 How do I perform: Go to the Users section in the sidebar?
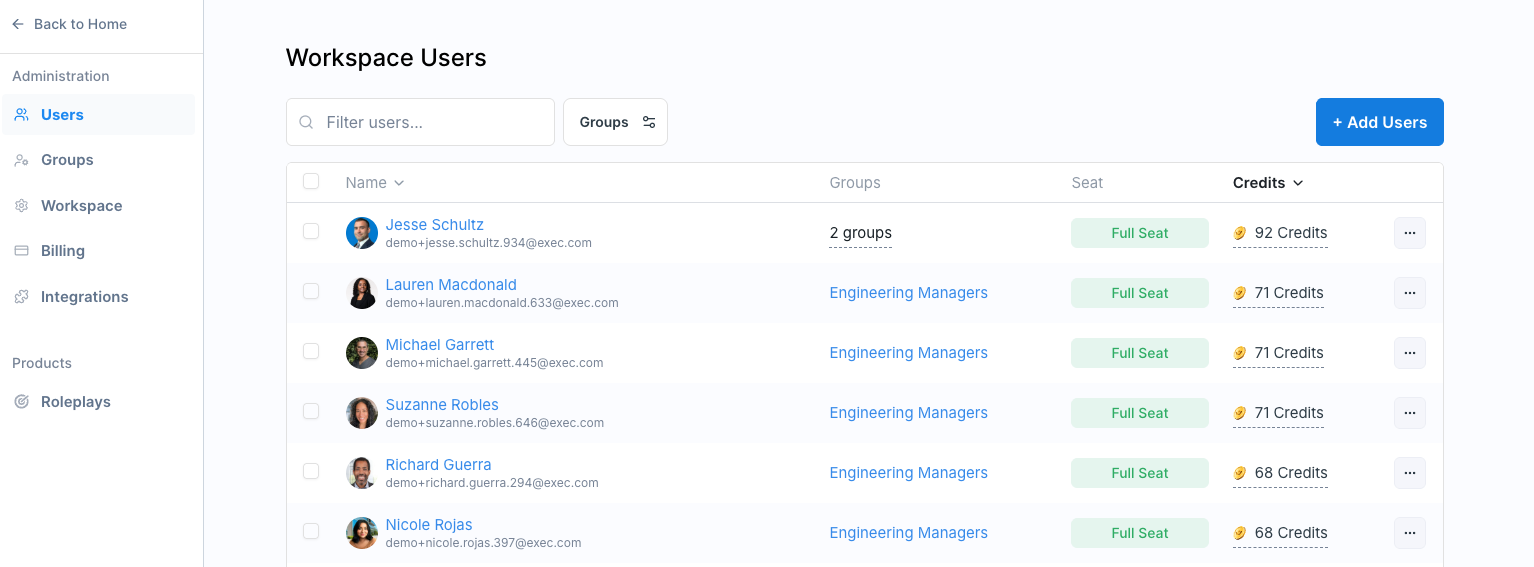click(98, 115)
